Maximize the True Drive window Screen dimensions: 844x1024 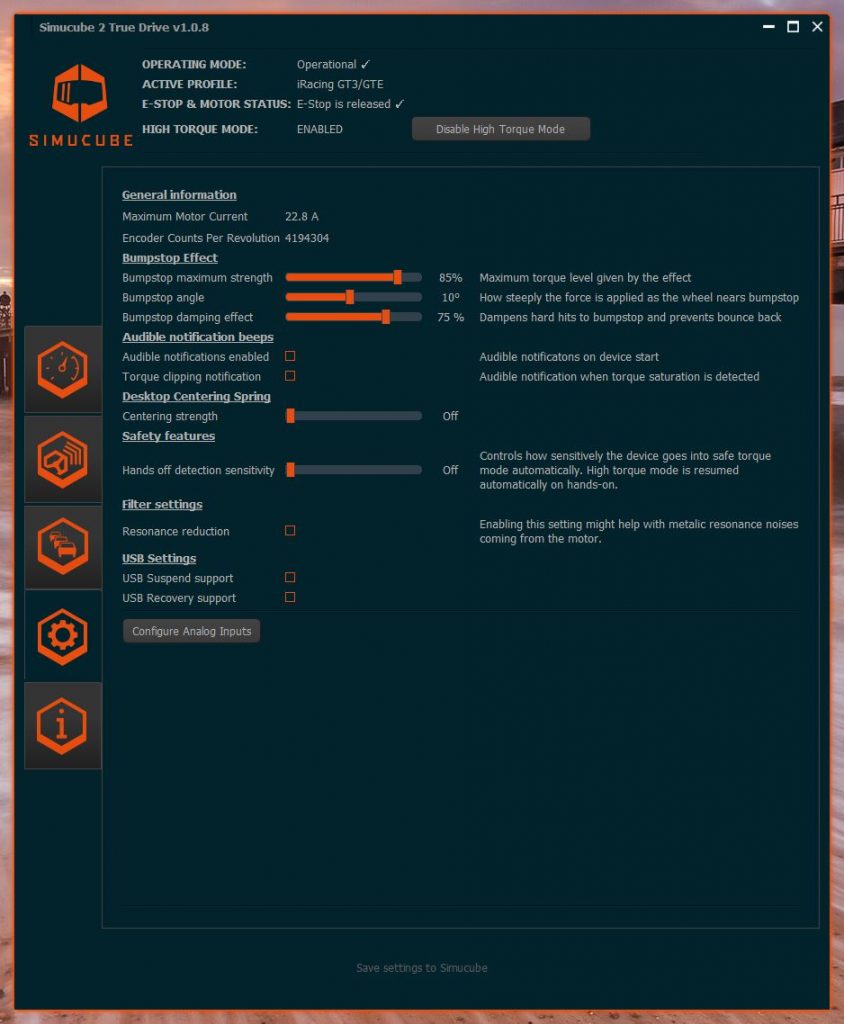(x=792, y=27)
